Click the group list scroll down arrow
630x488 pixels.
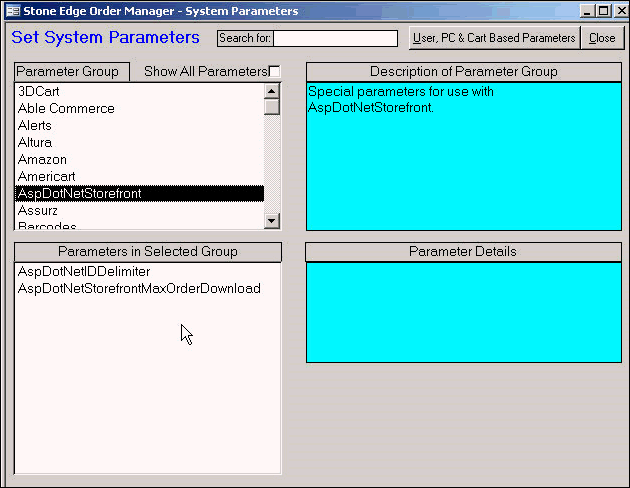(272, 221)
